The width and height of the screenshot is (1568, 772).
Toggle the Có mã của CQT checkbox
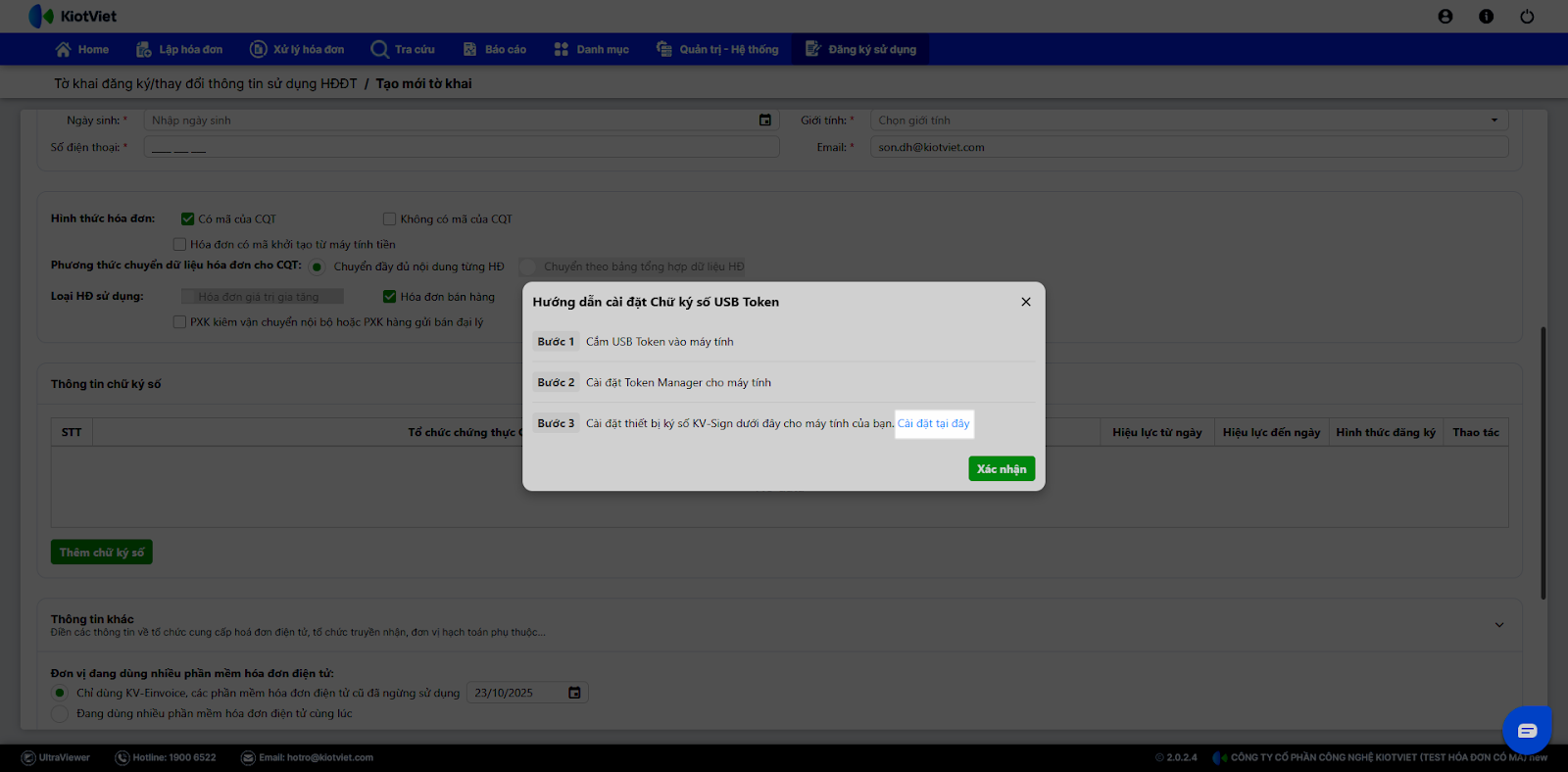pyautogui.click(x=187, y=218)
